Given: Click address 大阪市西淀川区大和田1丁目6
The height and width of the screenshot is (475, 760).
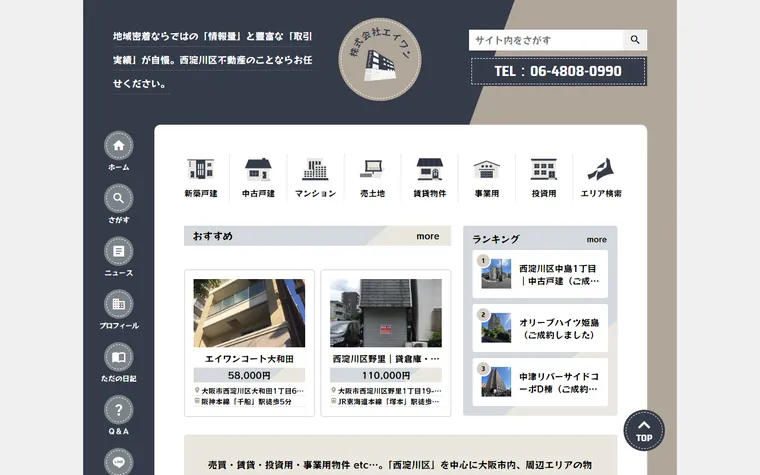Looking at the screenshot, I should (249, 391).
